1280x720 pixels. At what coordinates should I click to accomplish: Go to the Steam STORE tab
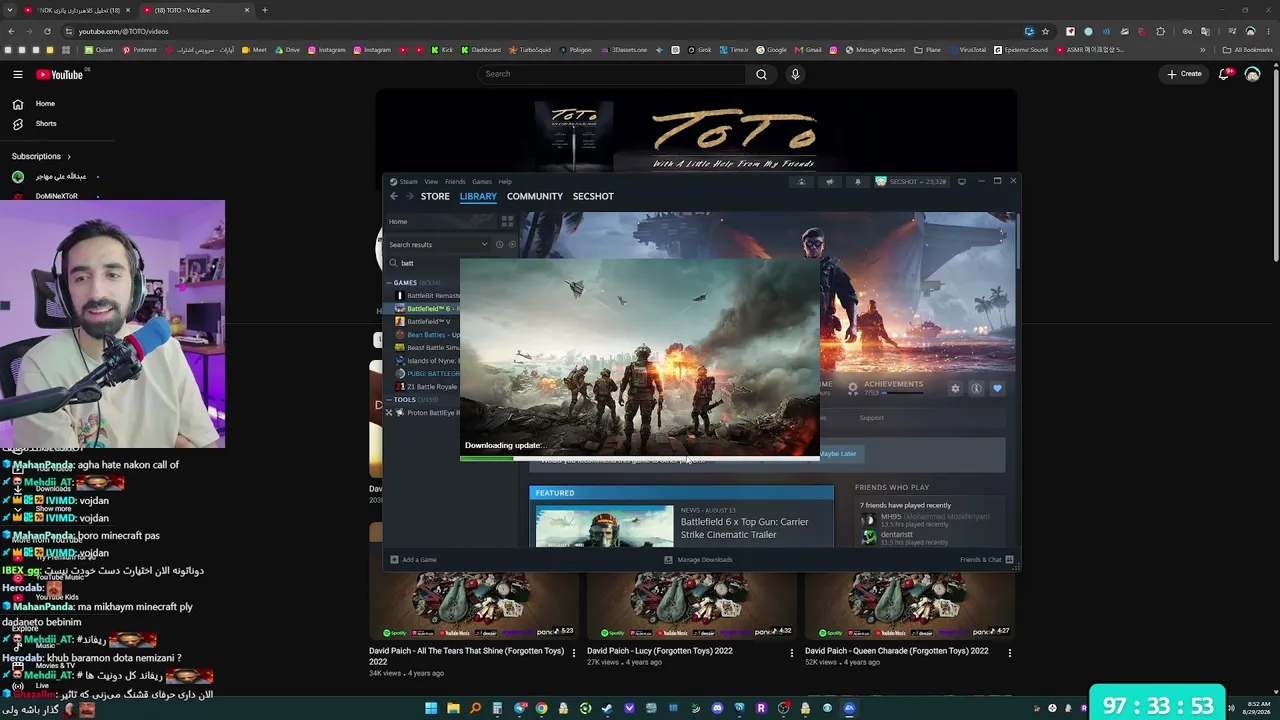[x=435, y=196]
